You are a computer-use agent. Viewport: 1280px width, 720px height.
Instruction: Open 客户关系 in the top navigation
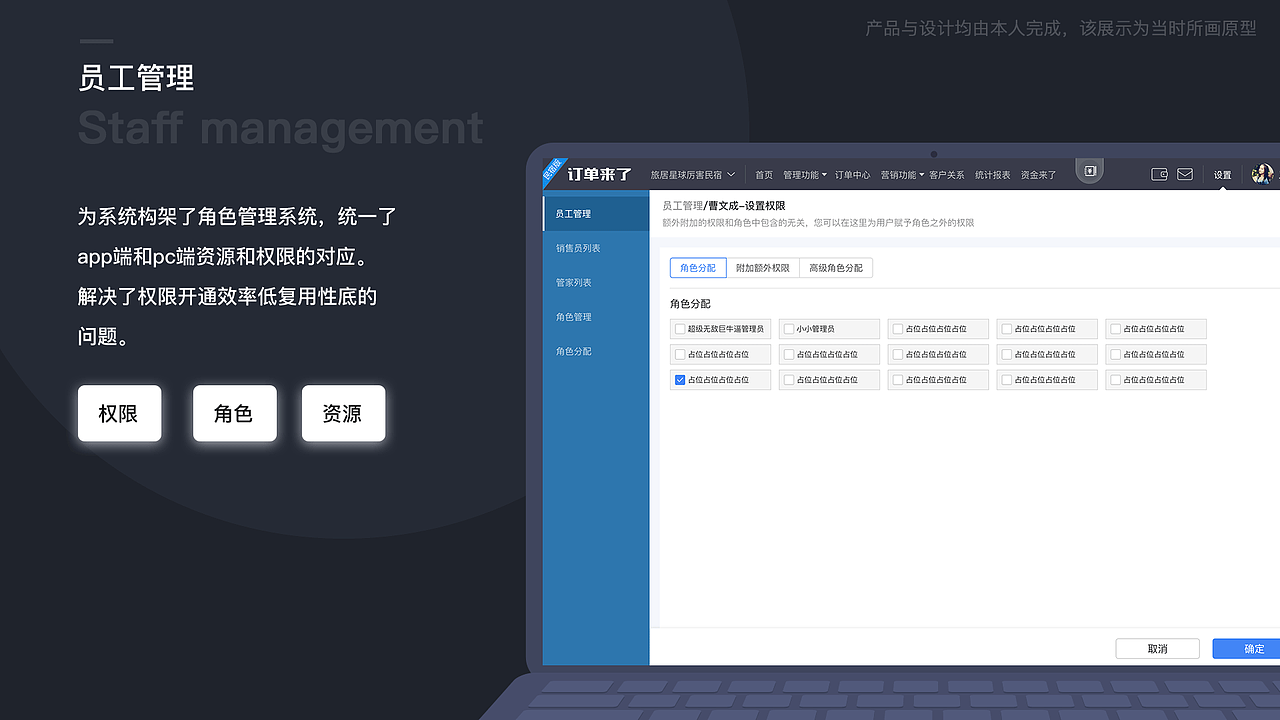947,175
